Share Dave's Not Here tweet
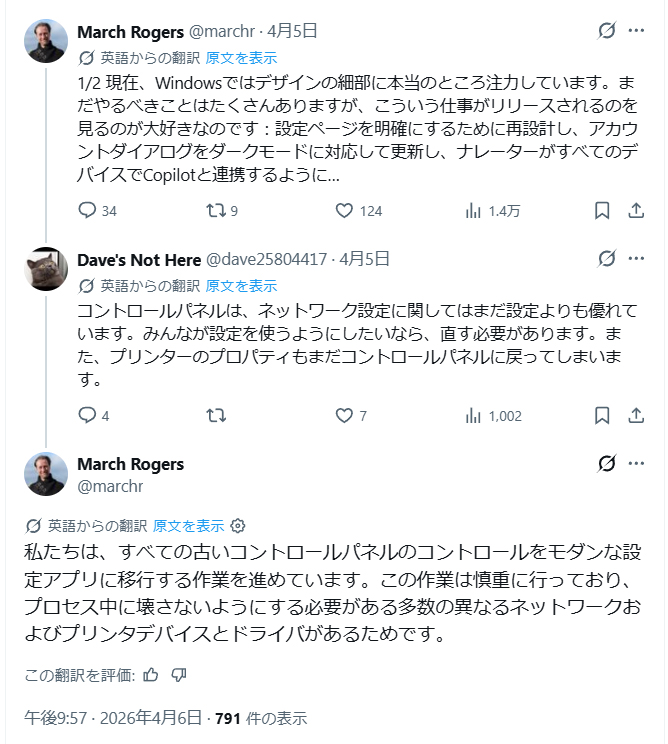Image resolution: width=668 pixels, height=744 pixels. pos(635,415)
